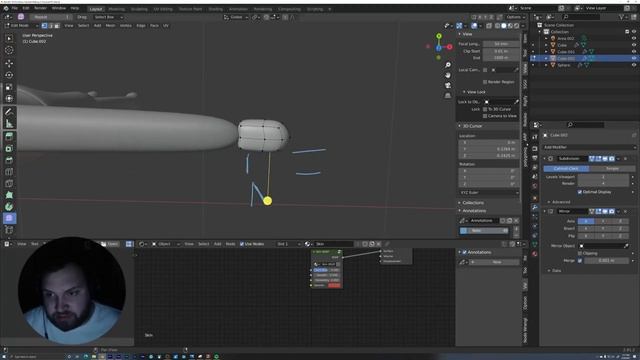The width and height of the screenshot is (640, 360).
Task: Open the Mesh menu in viewport header
Action: pyautogui.click(x=110, y=26)
